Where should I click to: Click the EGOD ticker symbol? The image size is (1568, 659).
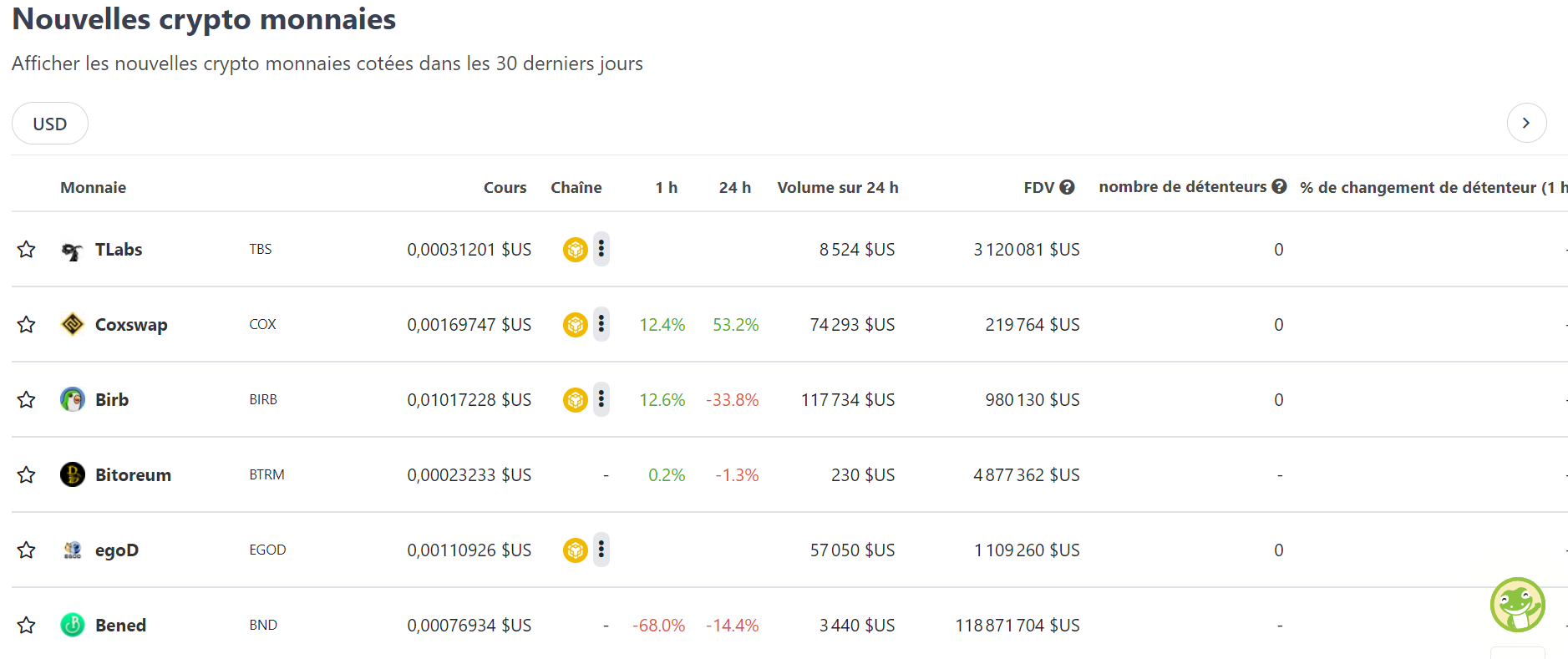tap(267, 550)
